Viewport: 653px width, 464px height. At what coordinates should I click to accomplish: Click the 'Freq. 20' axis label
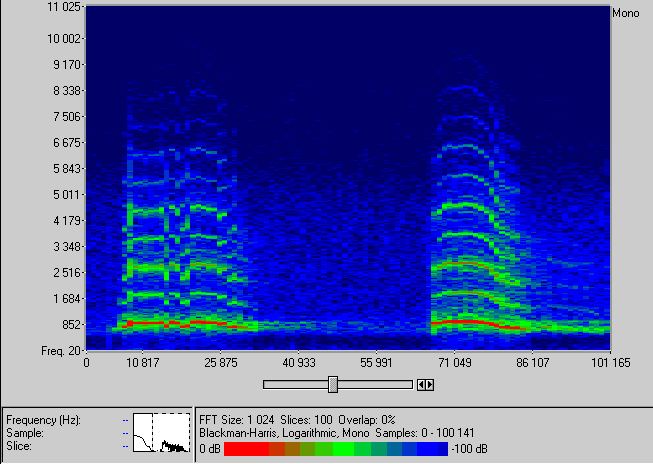click(x=61, y=351)
